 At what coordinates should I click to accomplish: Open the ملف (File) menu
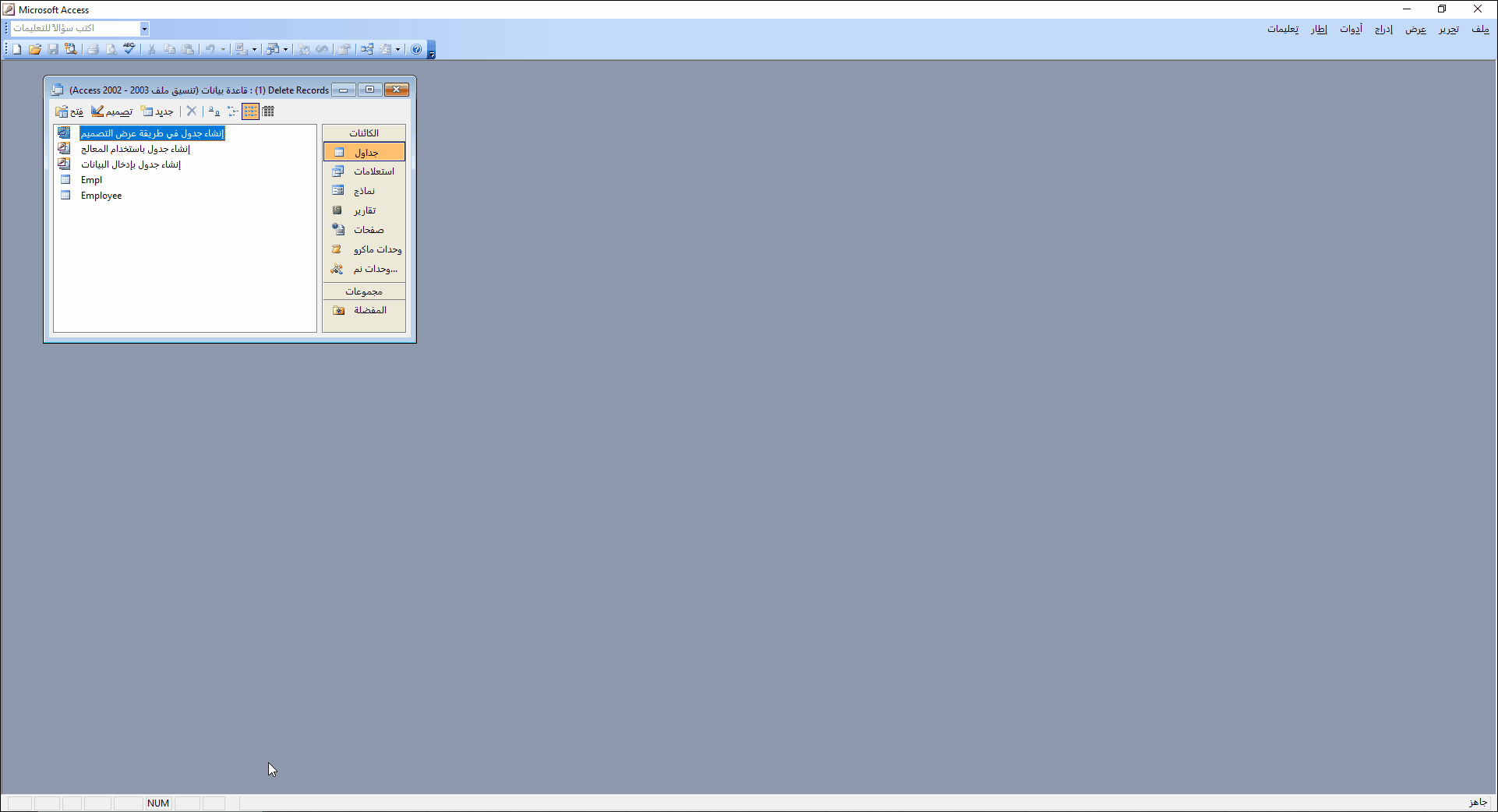click(x=1479, y=29)
